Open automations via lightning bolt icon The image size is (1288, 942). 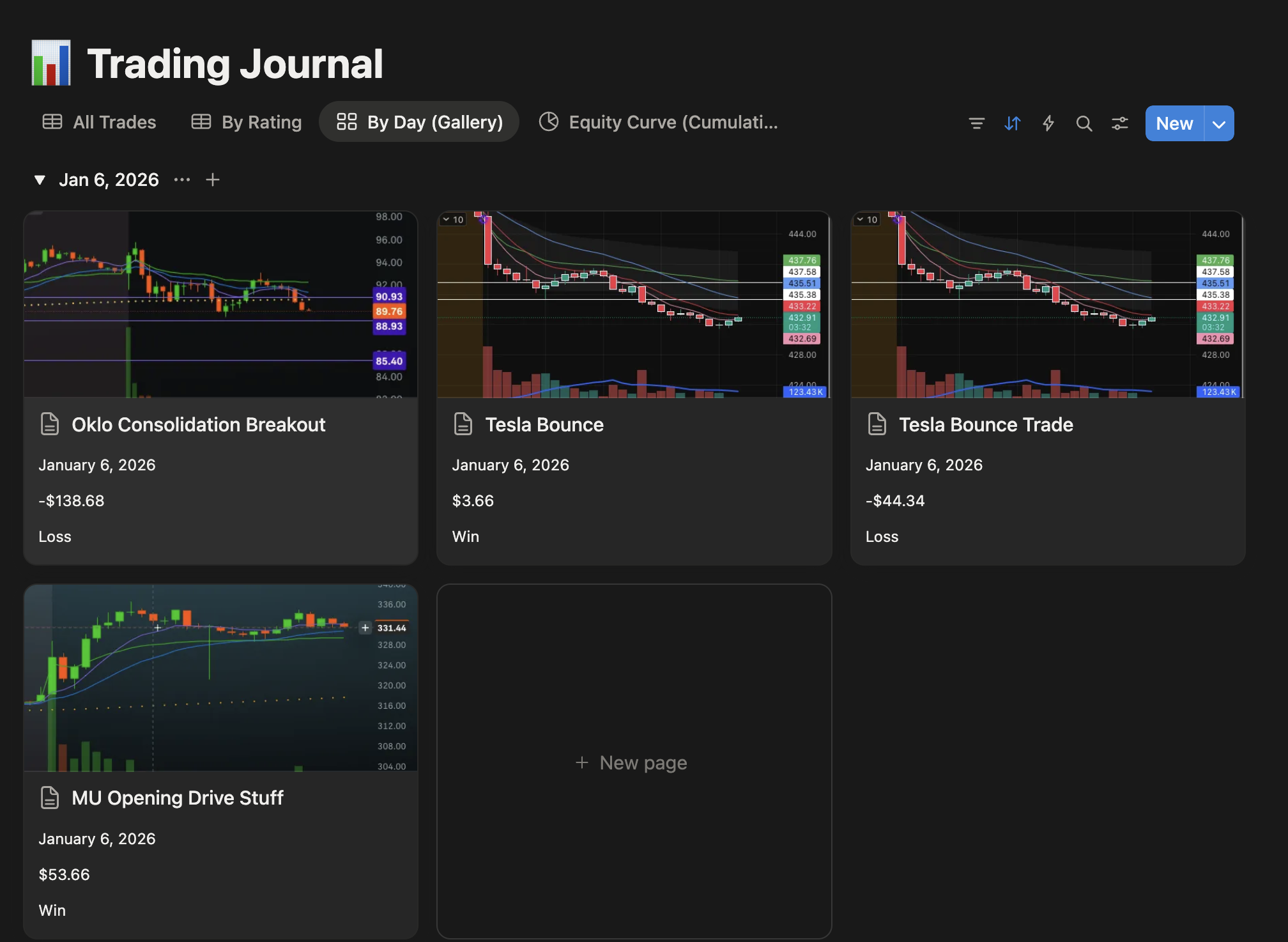click(x=1048, y=123)
